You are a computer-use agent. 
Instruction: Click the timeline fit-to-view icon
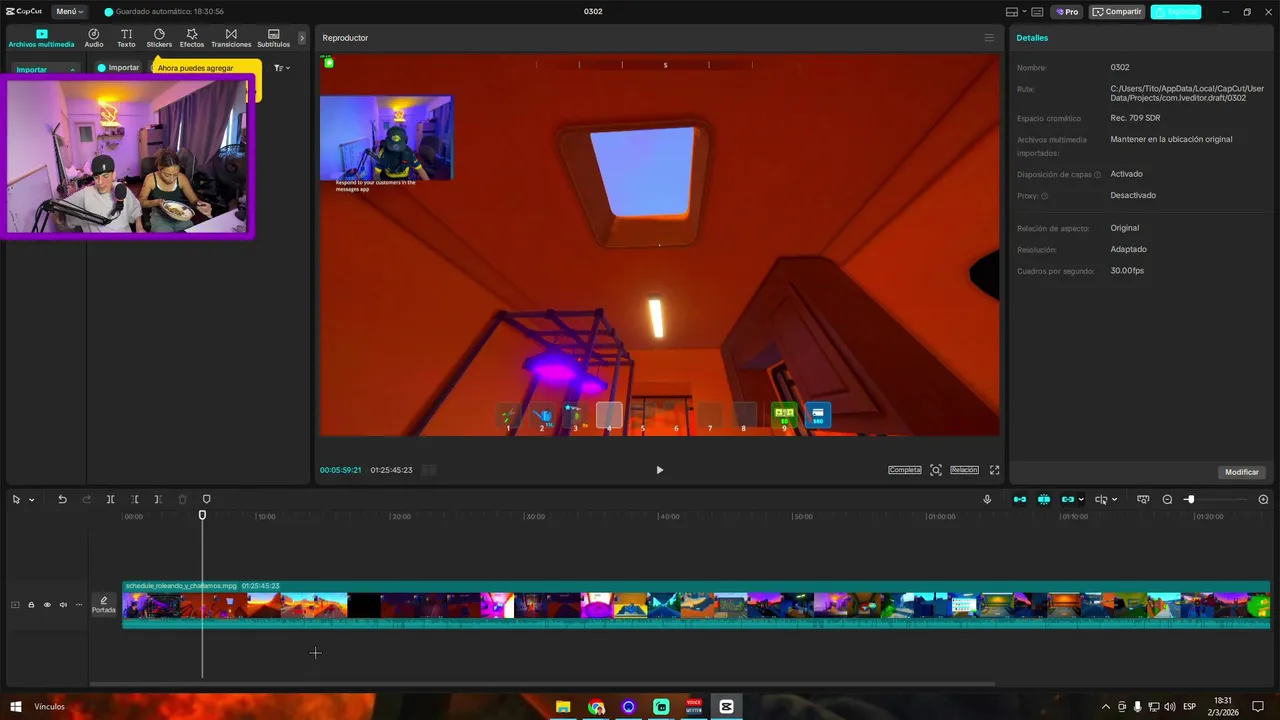point(1144,499)
